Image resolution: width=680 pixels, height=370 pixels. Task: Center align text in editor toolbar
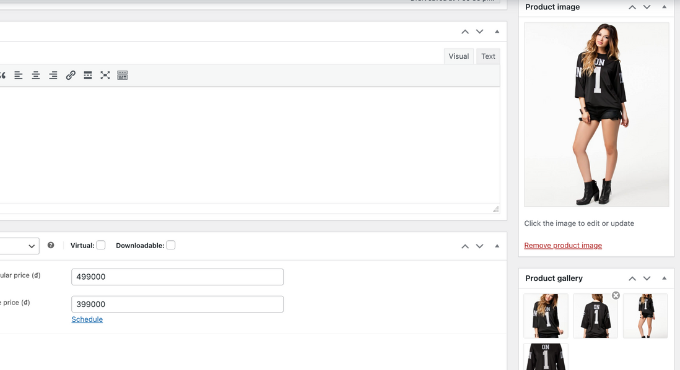[36, 75]
